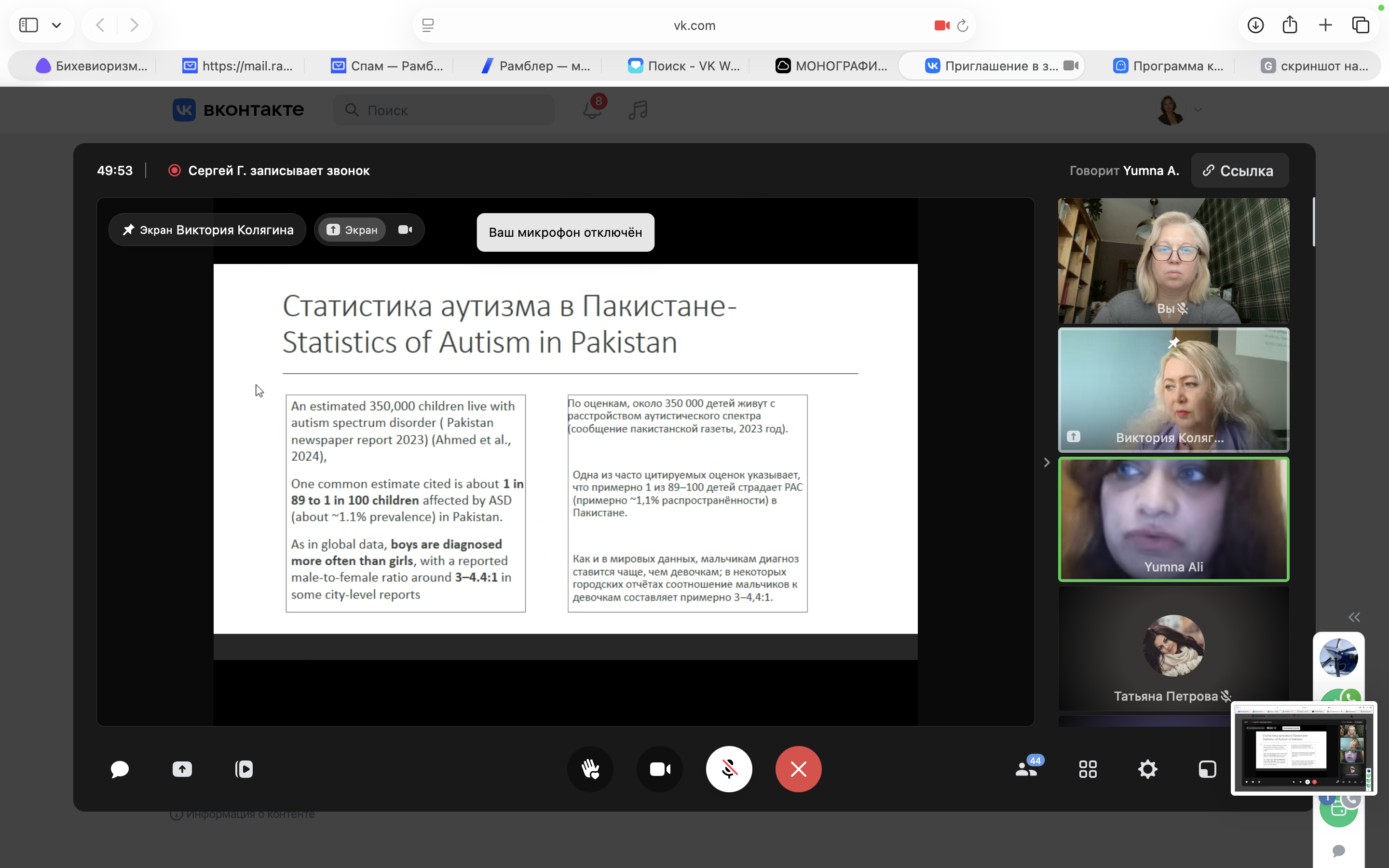Open VK notifications bell icon
Image resolution: width=1389 pixels, height=868 pixels.
coord(592,109)
